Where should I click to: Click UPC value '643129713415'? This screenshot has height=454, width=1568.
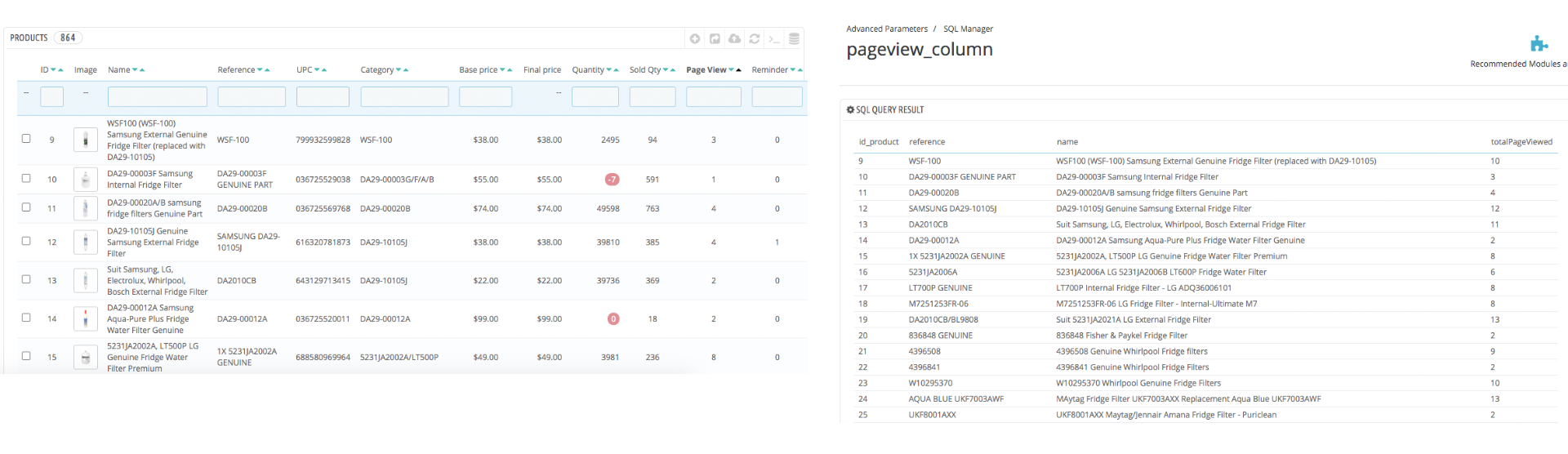tap(323, 280)
